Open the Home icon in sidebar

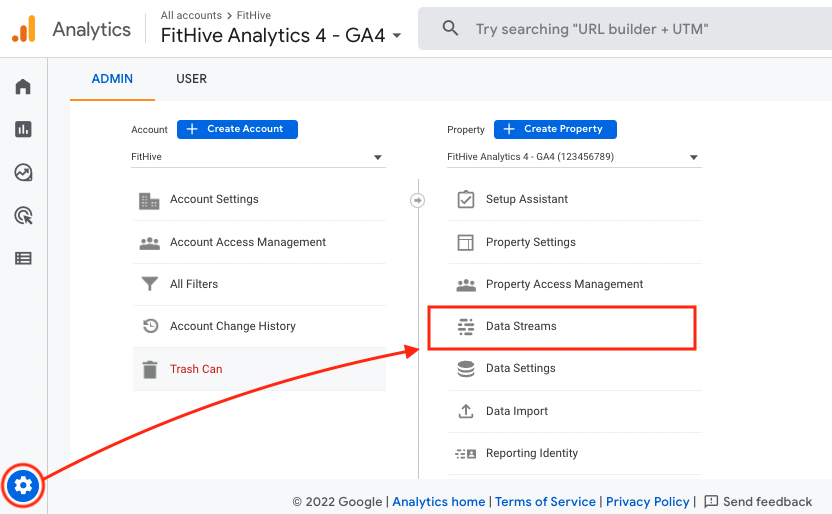pos(23,86)
